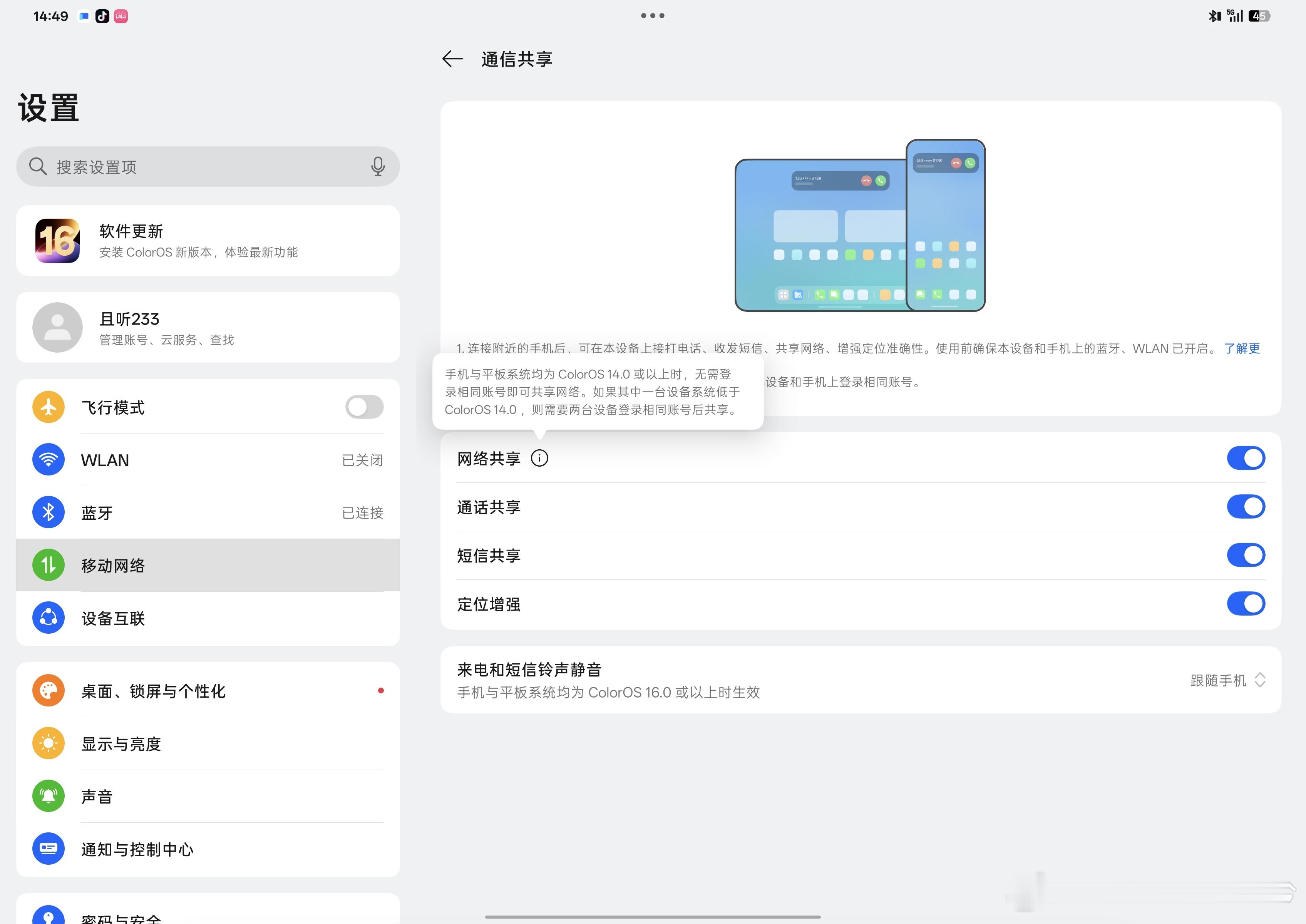
Task: Turn off 短信共享 SMS sharing
Action: (x=1246, y=555)
